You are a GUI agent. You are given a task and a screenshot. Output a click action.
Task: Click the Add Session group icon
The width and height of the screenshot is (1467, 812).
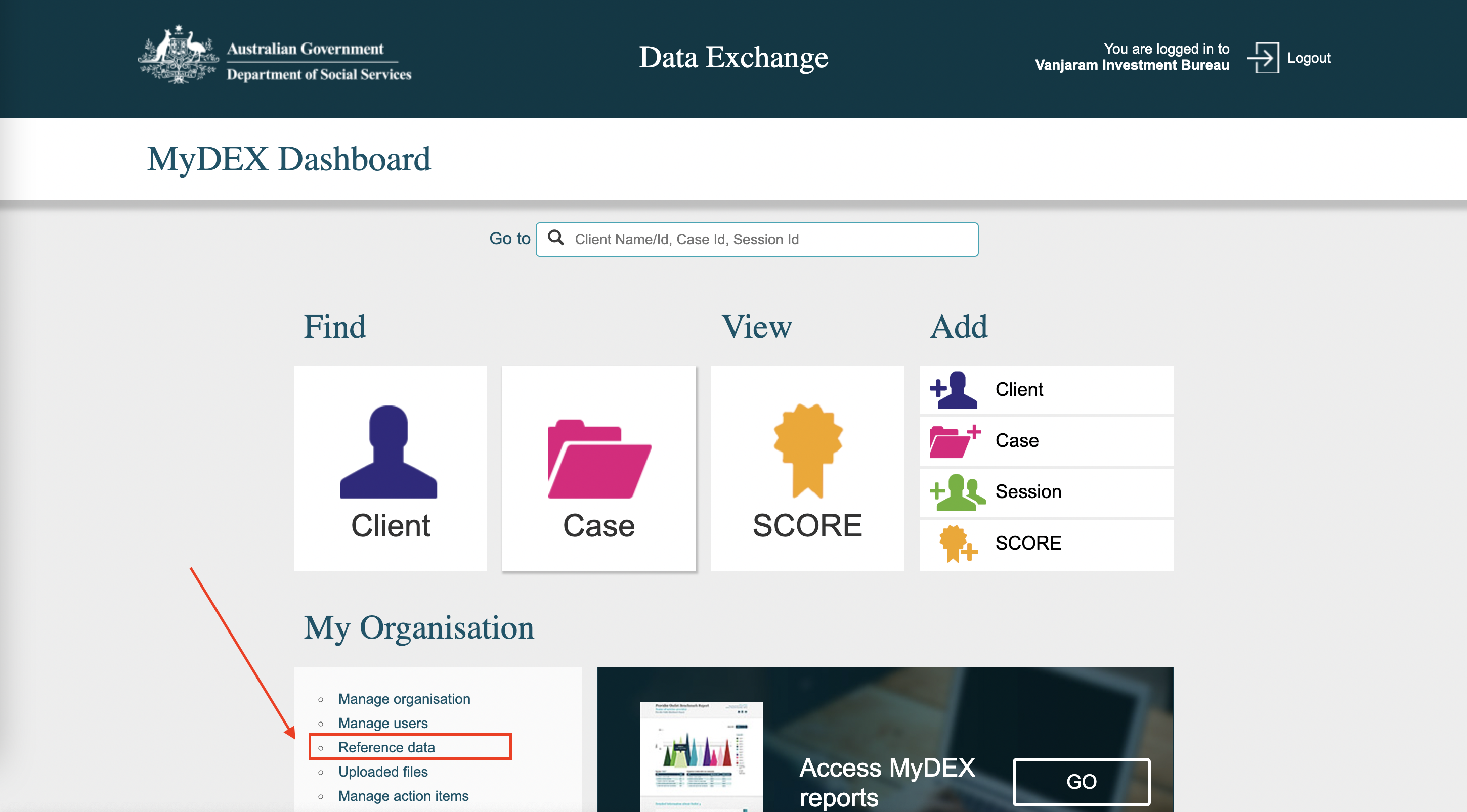coord(956,492)
